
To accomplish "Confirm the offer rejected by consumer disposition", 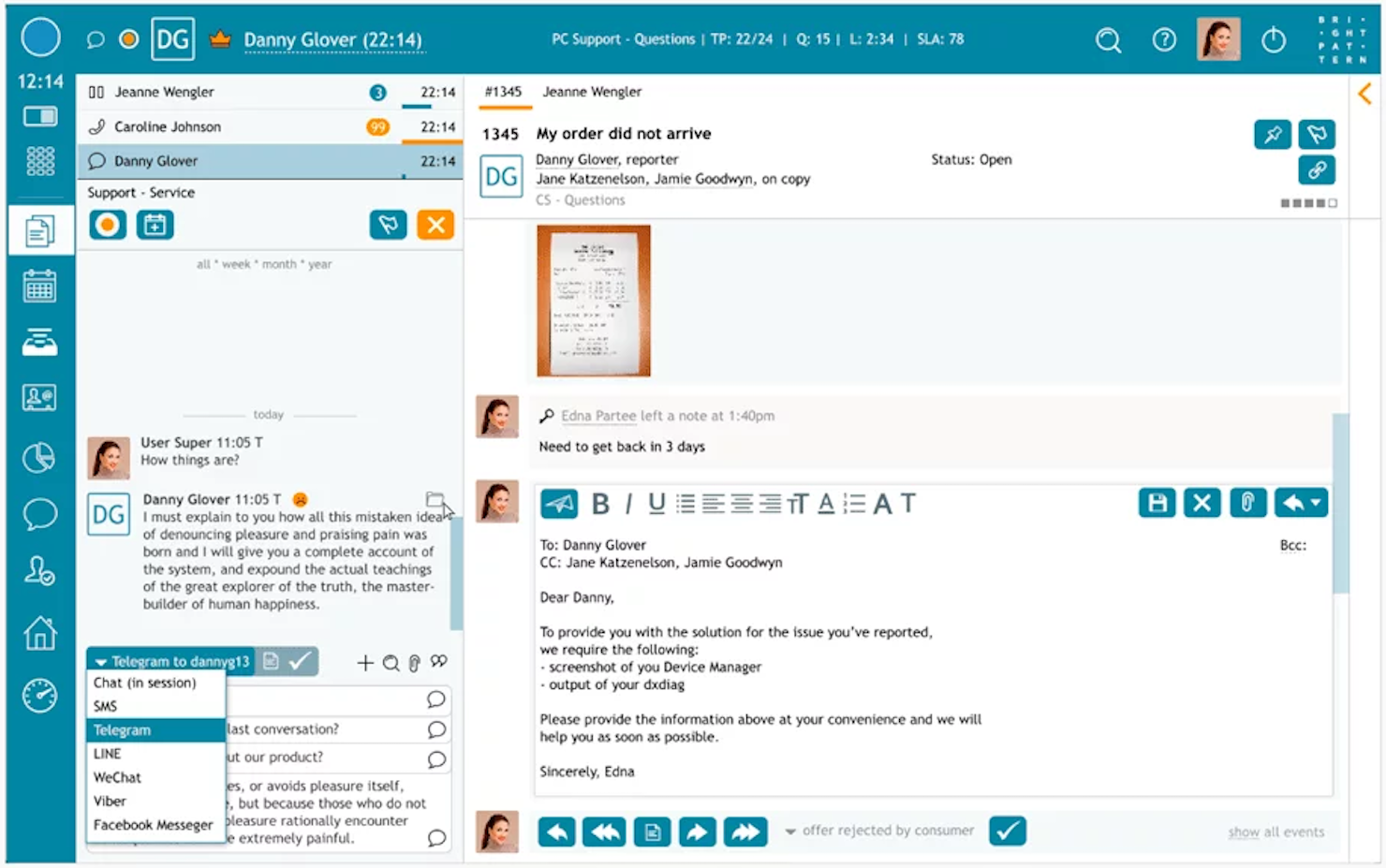I will (1008, 831).
